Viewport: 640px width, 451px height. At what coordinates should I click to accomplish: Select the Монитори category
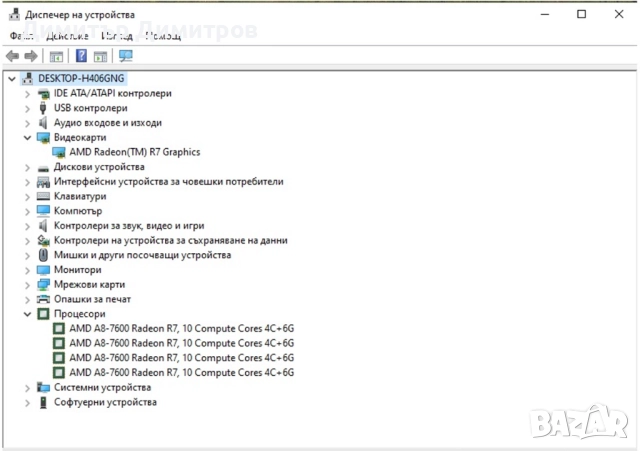(77, 270)
